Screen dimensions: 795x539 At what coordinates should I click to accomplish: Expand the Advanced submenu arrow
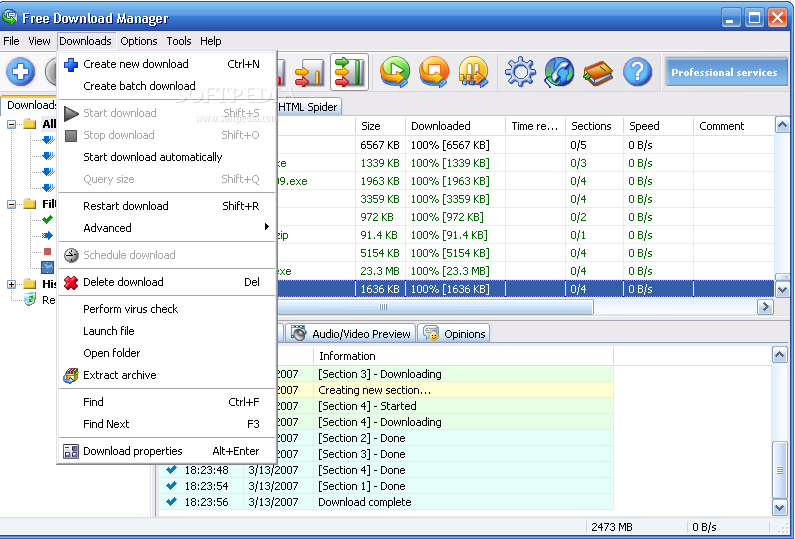267,227
